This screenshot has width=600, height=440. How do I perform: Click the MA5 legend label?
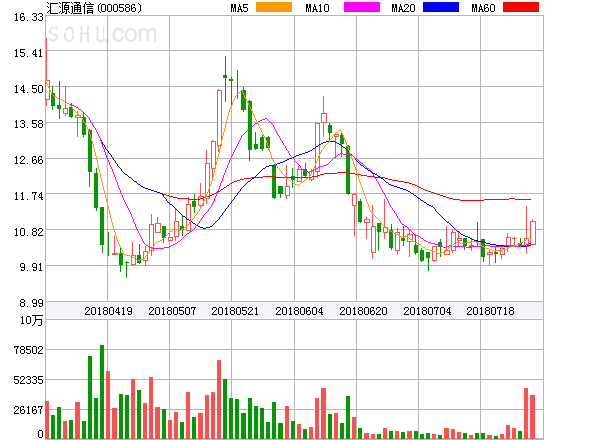[x=240, y=8]
